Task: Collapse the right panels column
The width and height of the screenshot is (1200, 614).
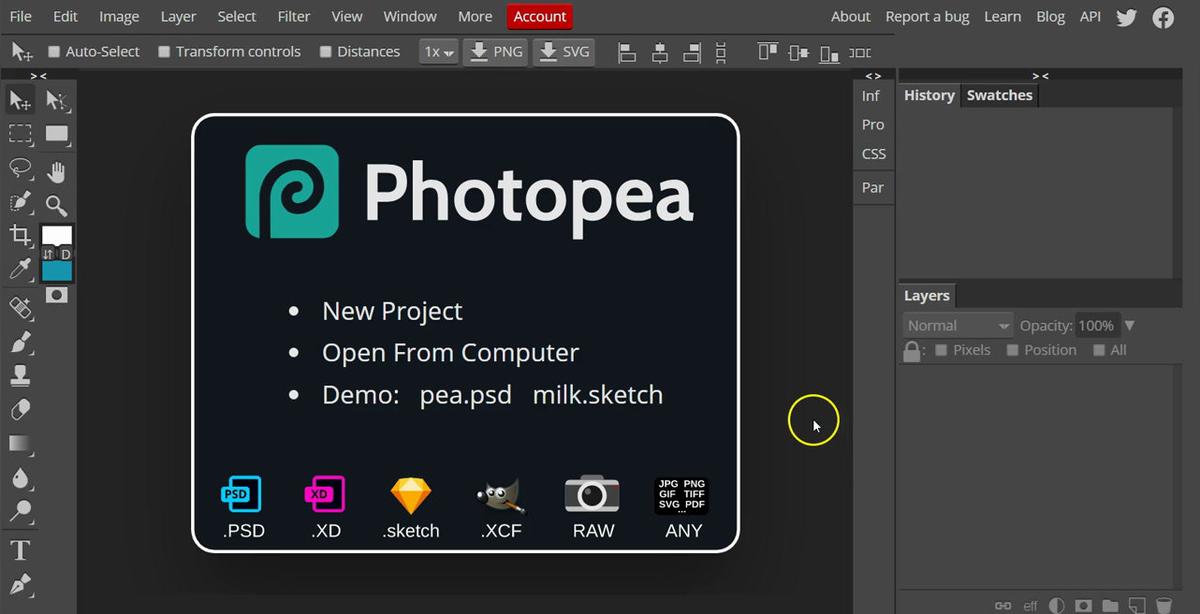Action: click(1040, 76)
